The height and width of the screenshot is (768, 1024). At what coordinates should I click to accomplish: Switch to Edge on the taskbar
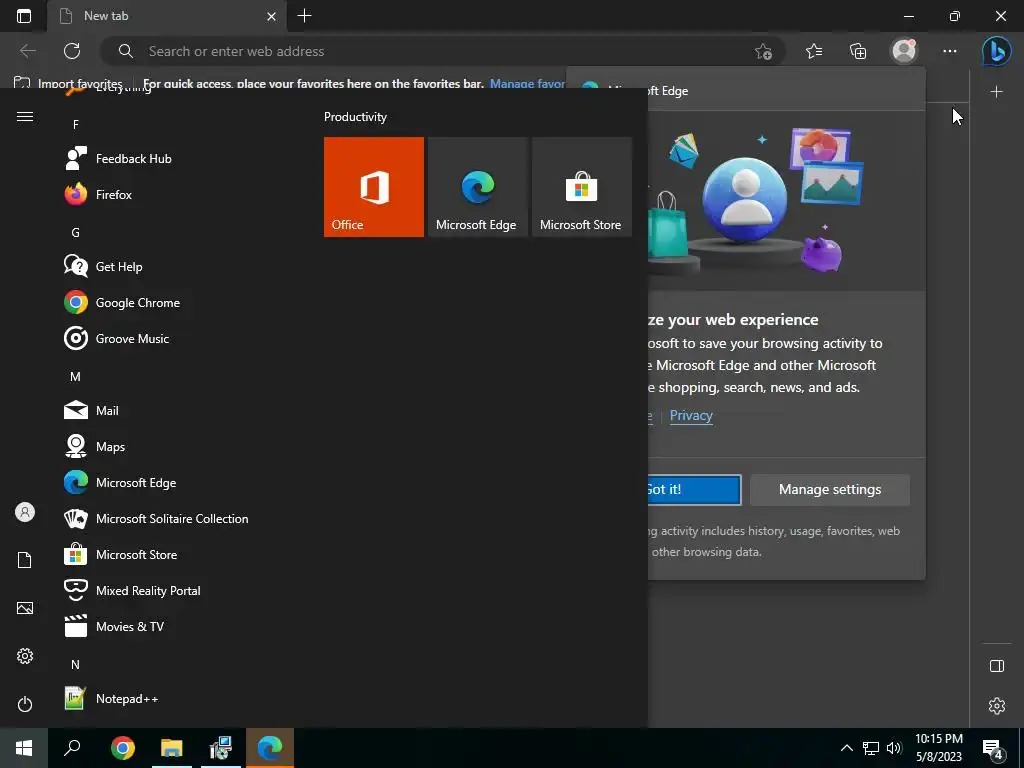pos(270,748)
